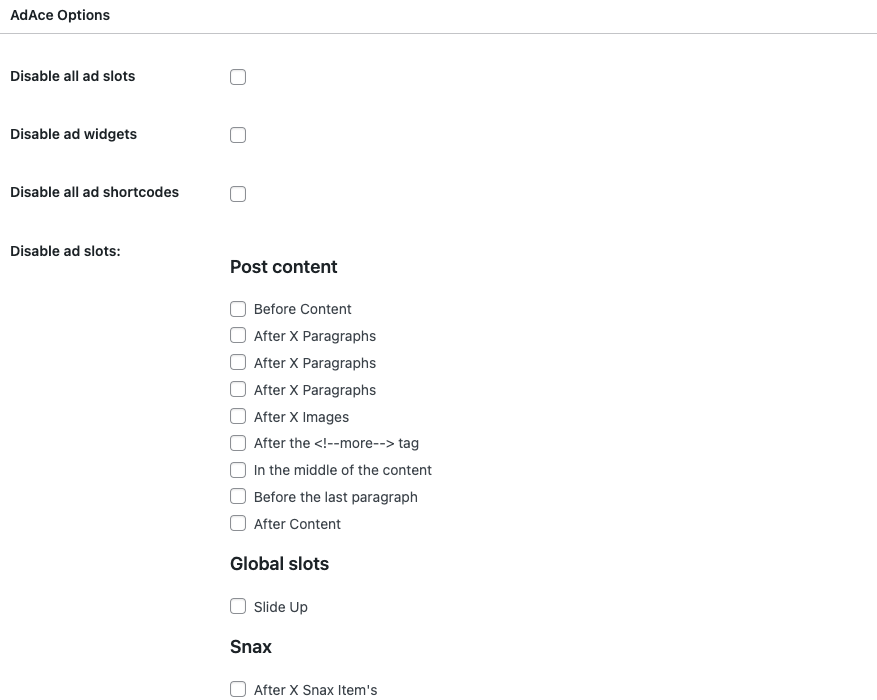The width and height of the screenshot is (877, 700).
Task: Click the Snax section heading
Action: 251,647
